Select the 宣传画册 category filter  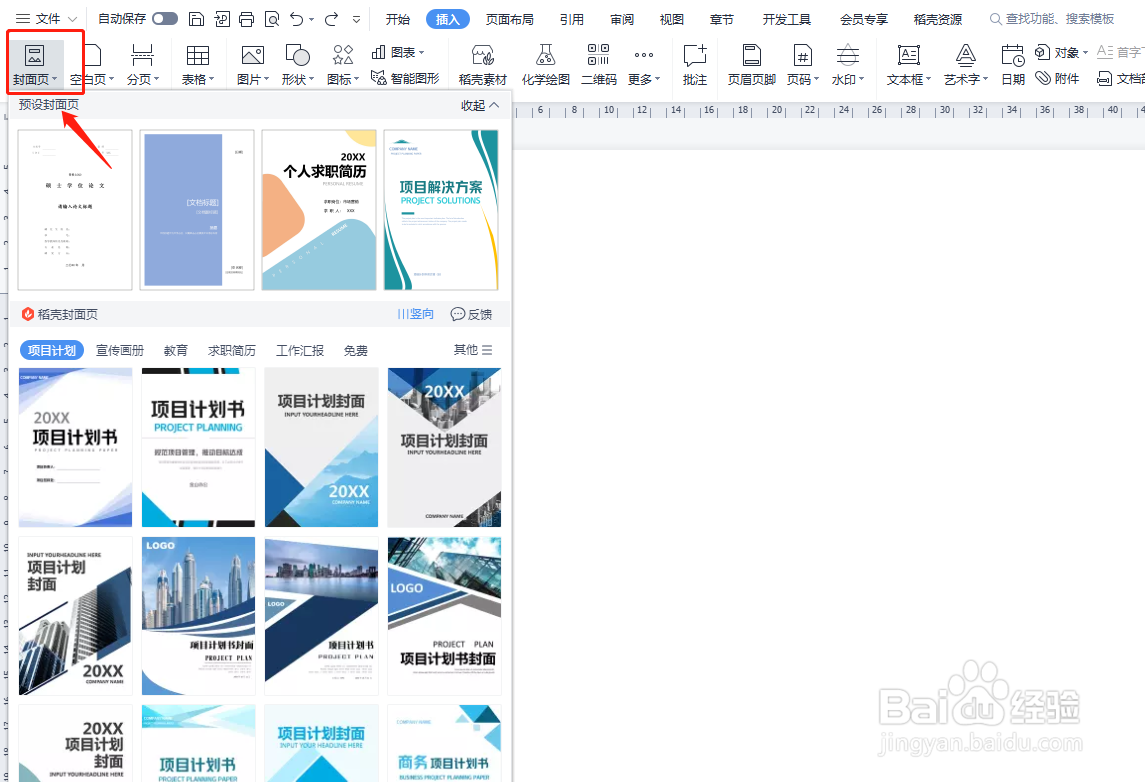(120, 350)
